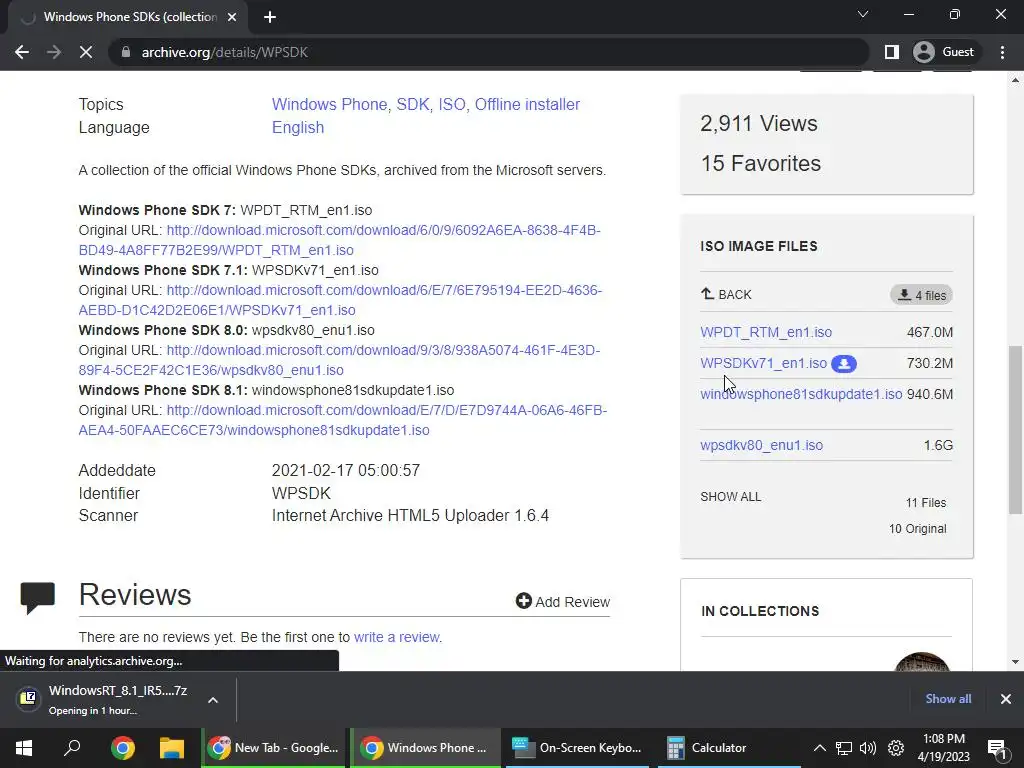Switch to On-Screen Keyboard window
This screenshot has width=1024, height=768.
578,748
